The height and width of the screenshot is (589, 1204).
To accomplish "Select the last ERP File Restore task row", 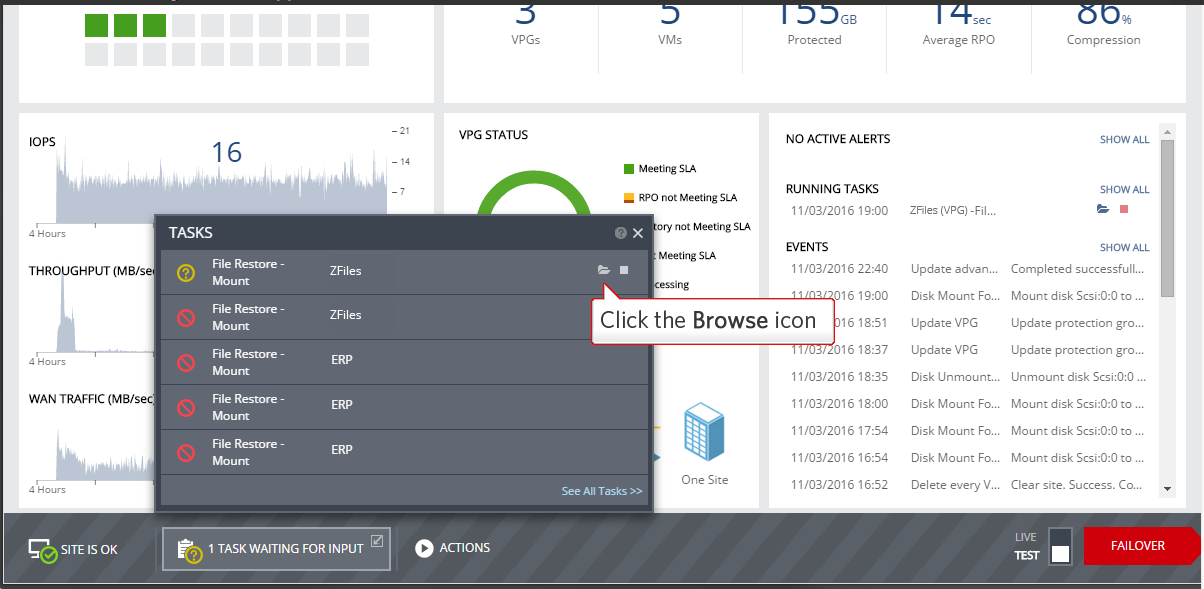I will [405, 452].
